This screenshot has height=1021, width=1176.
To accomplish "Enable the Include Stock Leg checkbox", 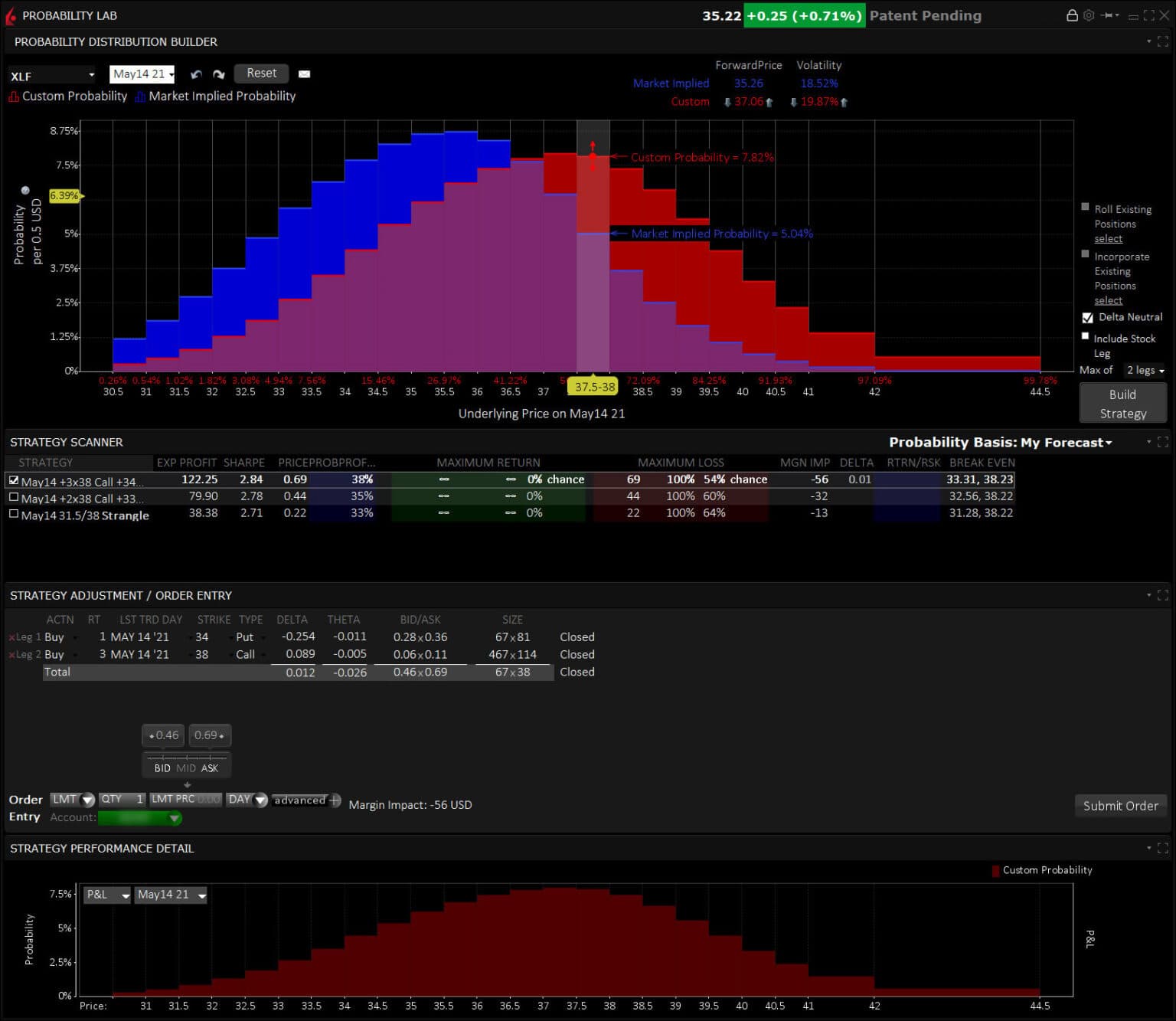I will tap(1085, 335).
